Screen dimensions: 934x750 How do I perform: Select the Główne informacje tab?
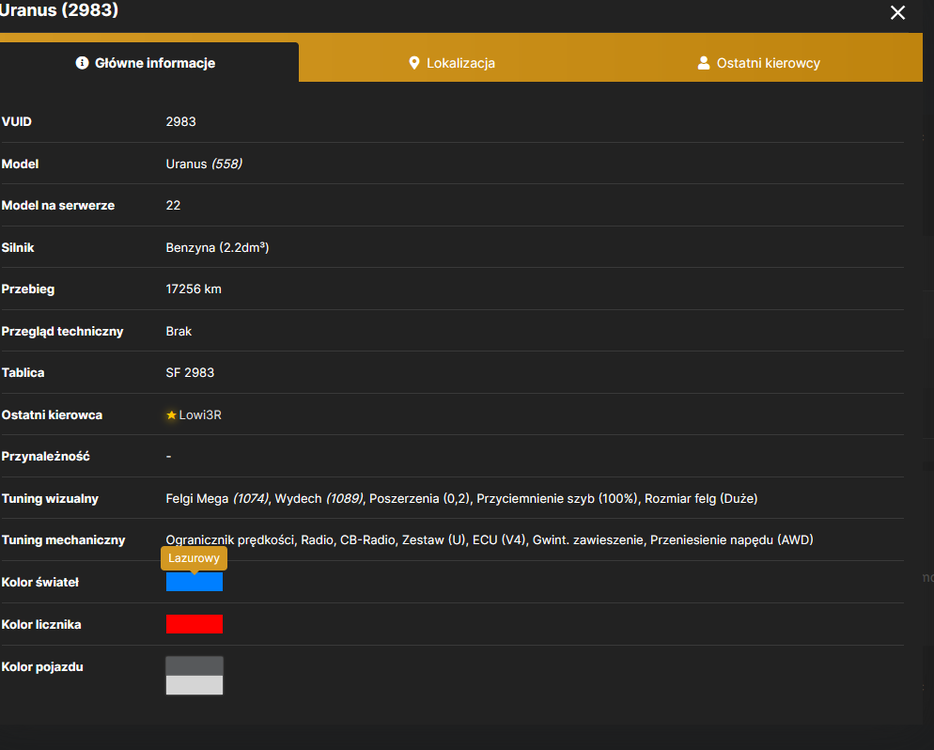(x=146, y=63)
